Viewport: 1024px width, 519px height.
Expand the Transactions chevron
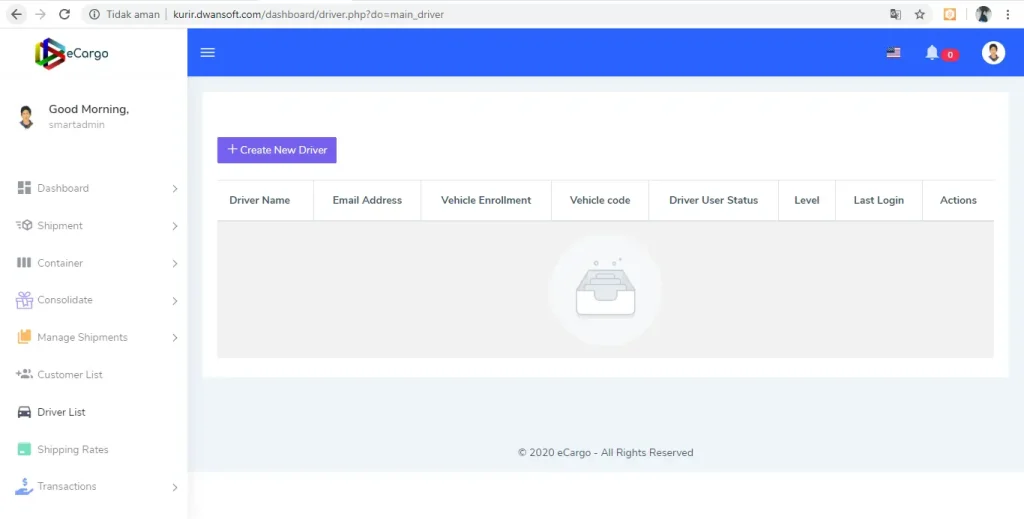(x=174, y=487)
